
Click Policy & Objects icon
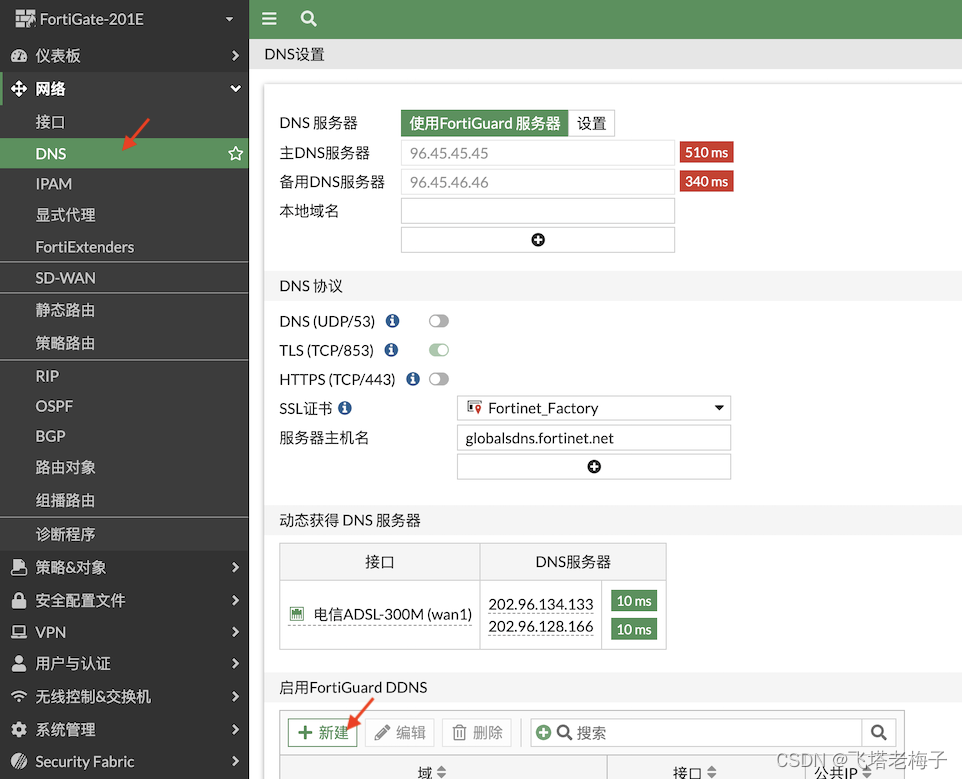(x=19, y=567)
